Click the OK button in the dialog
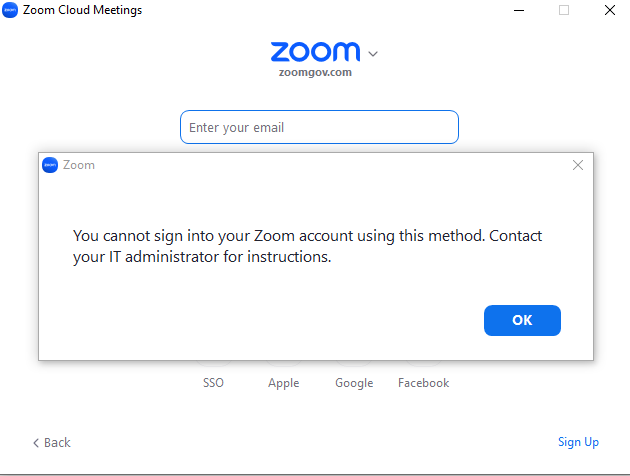This screenshot has width=630, height=476. (x=522, y=320)
